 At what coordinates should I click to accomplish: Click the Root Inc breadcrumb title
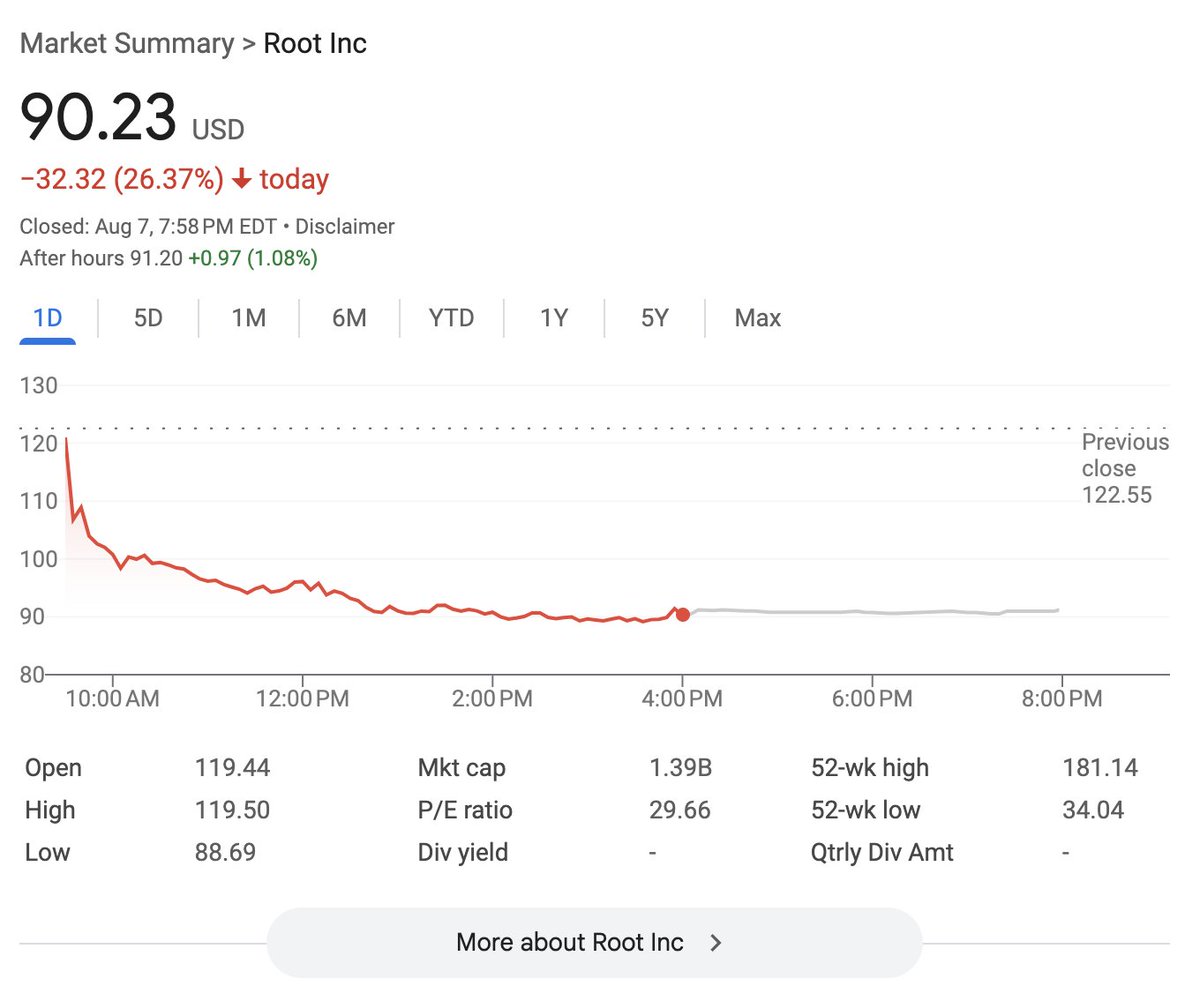(315, 44)
